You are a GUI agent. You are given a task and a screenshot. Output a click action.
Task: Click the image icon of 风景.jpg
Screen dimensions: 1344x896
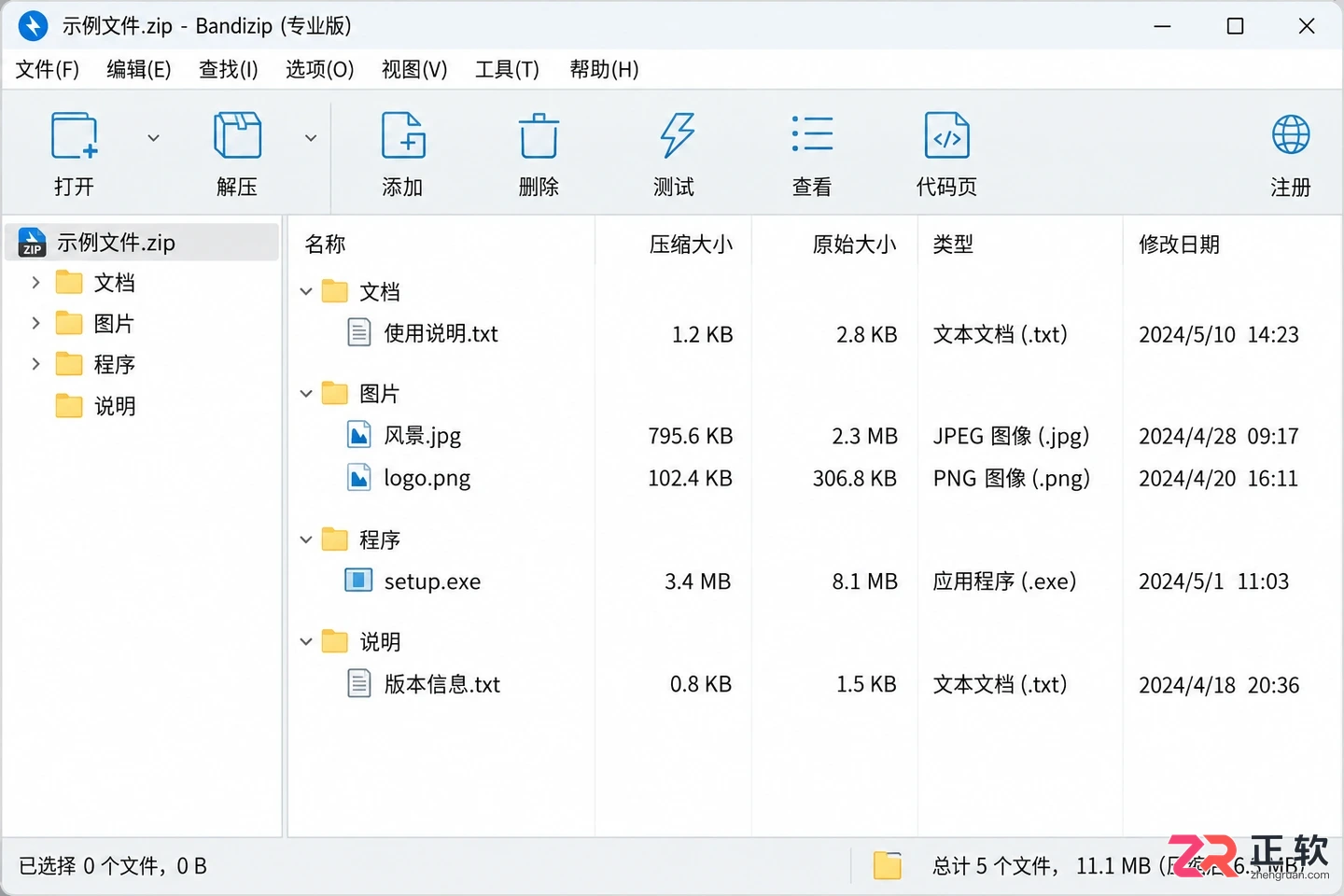coord(359,435)
